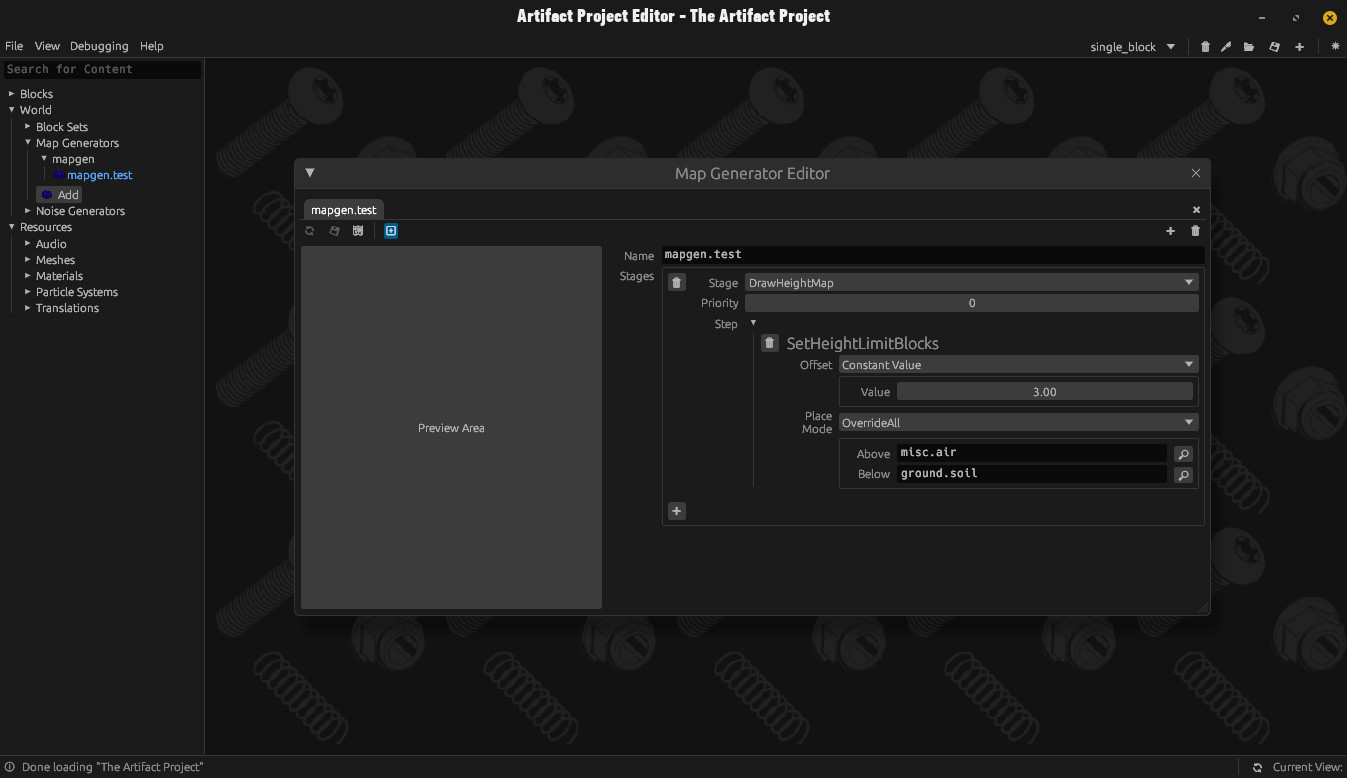Delete the DrawHeightMap stage with its trash icon
1347x778 pixels.
coord(677,283)
